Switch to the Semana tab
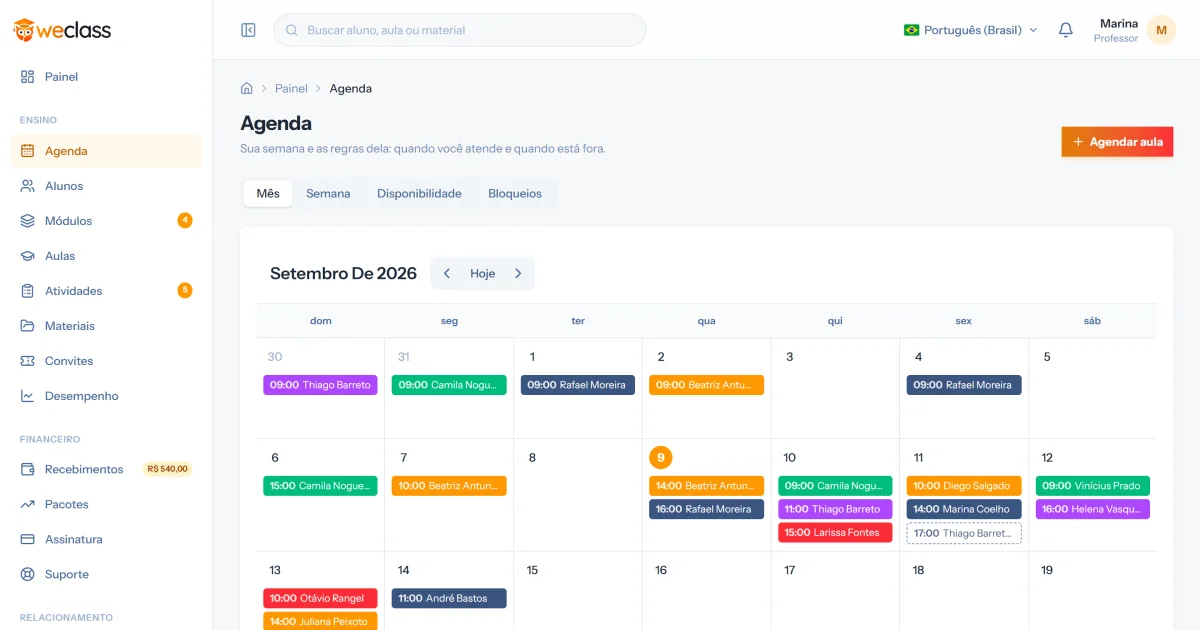Screen dimensions: 1200x630 [x=328, y=193]
